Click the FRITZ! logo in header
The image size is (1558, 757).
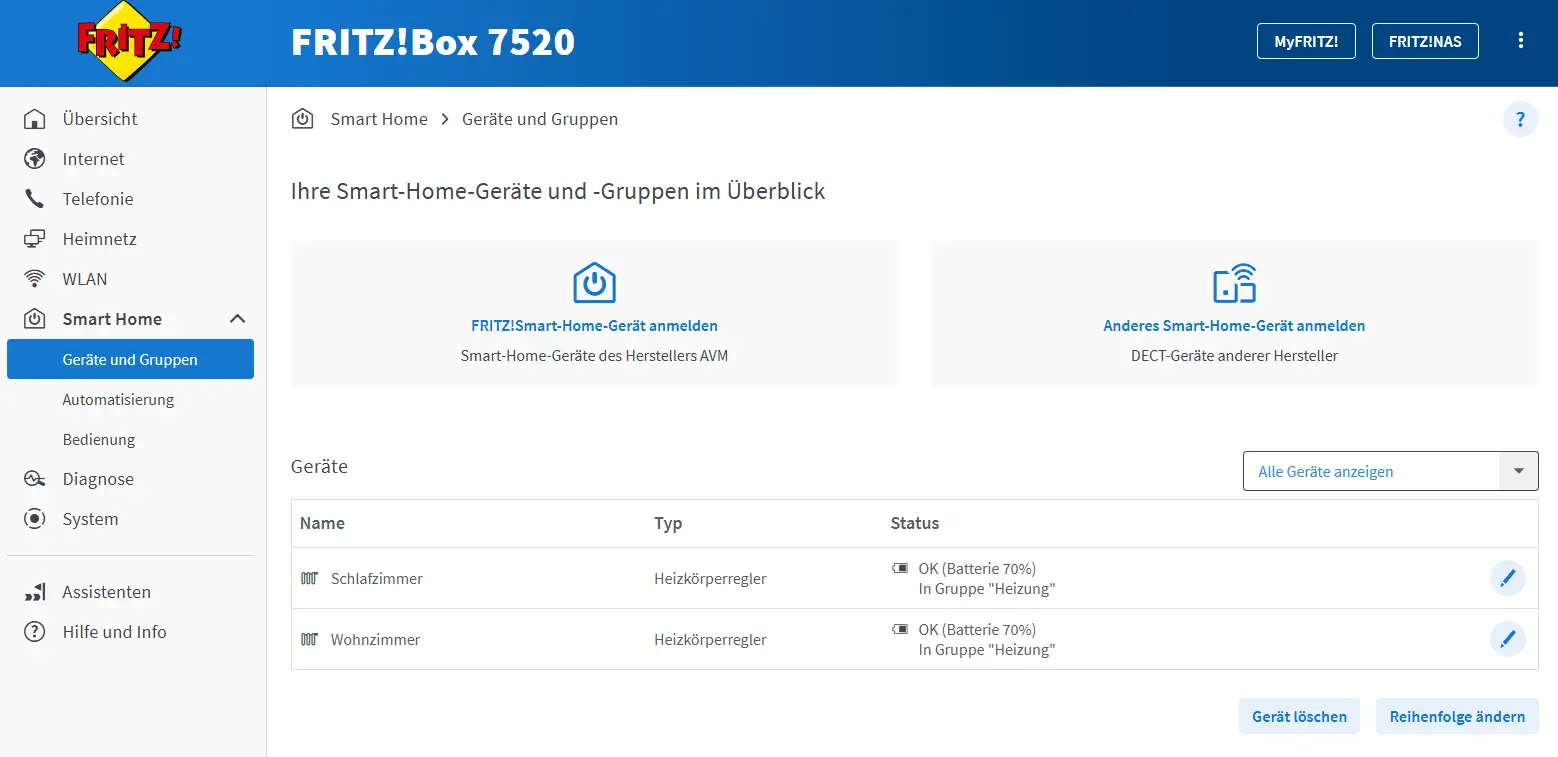[129, 44]
